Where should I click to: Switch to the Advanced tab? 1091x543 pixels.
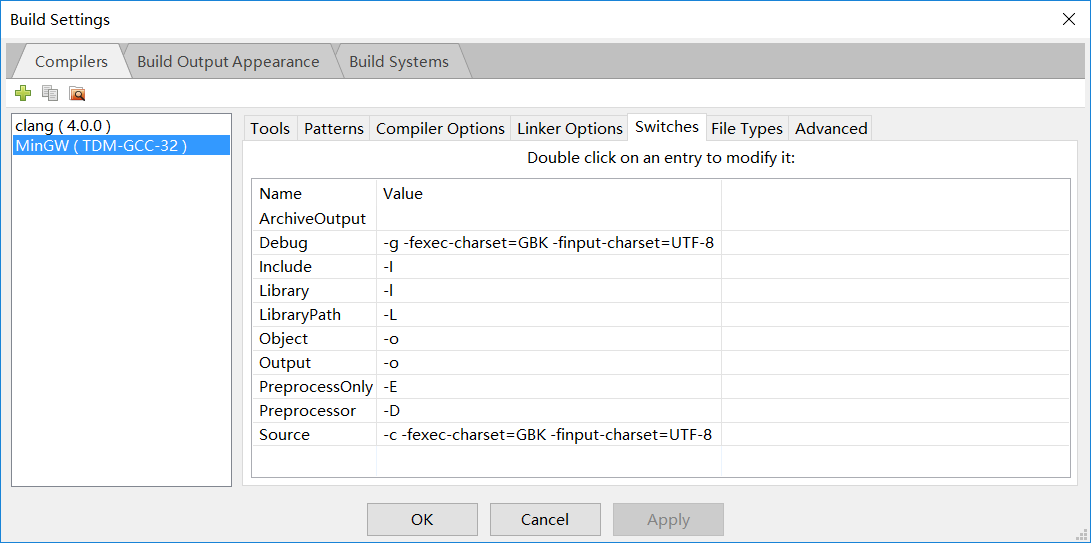coord(831,128)
